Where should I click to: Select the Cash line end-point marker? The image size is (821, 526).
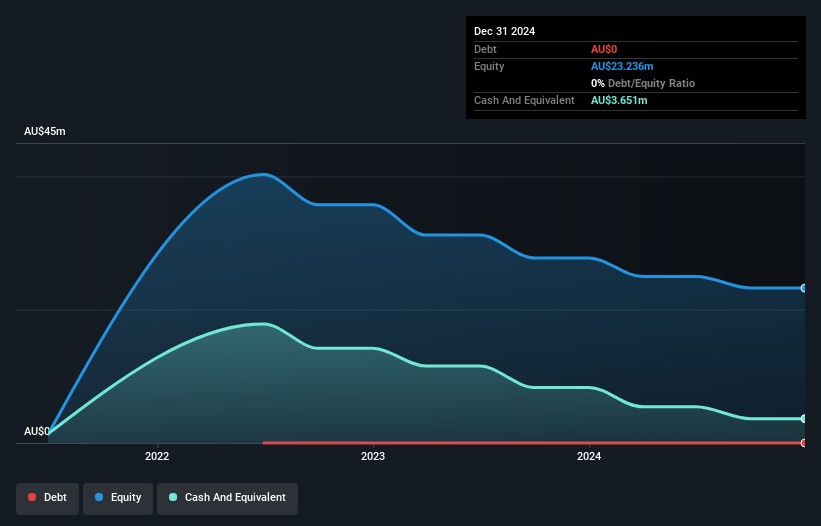(803, 418)
